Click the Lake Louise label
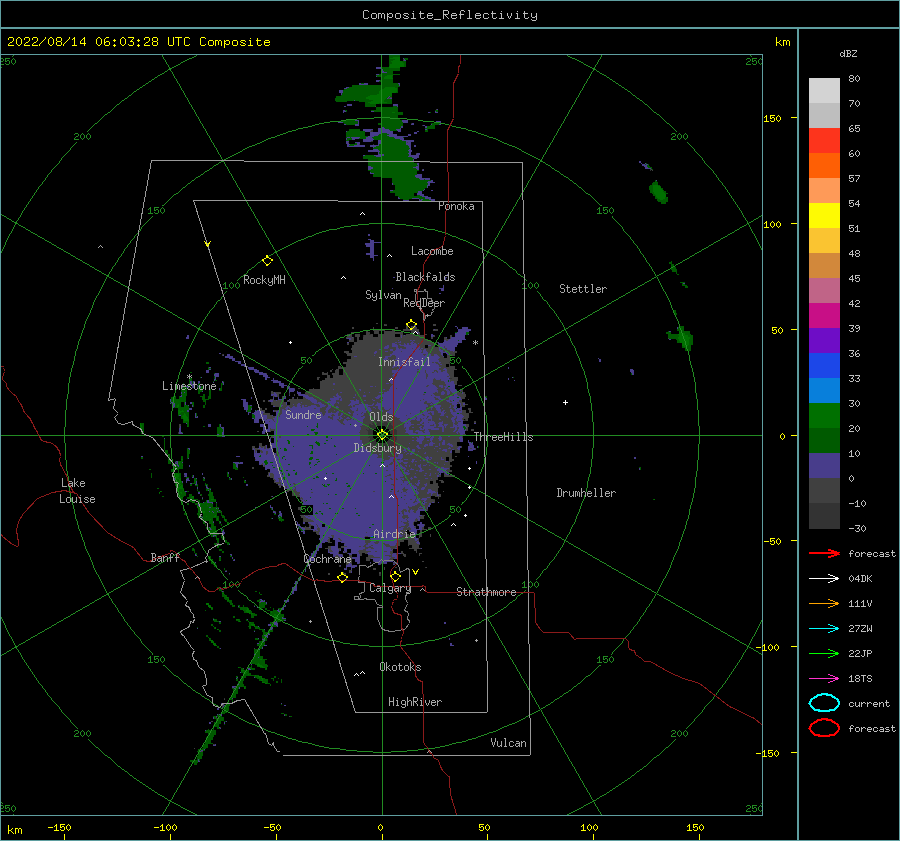 click(77, 491)
